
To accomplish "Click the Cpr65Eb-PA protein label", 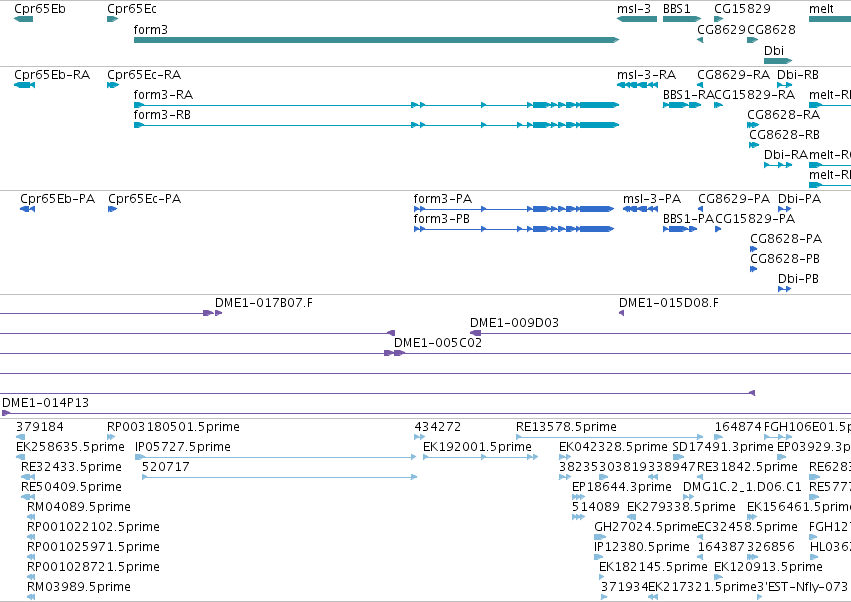I will (x=58, y=199).
